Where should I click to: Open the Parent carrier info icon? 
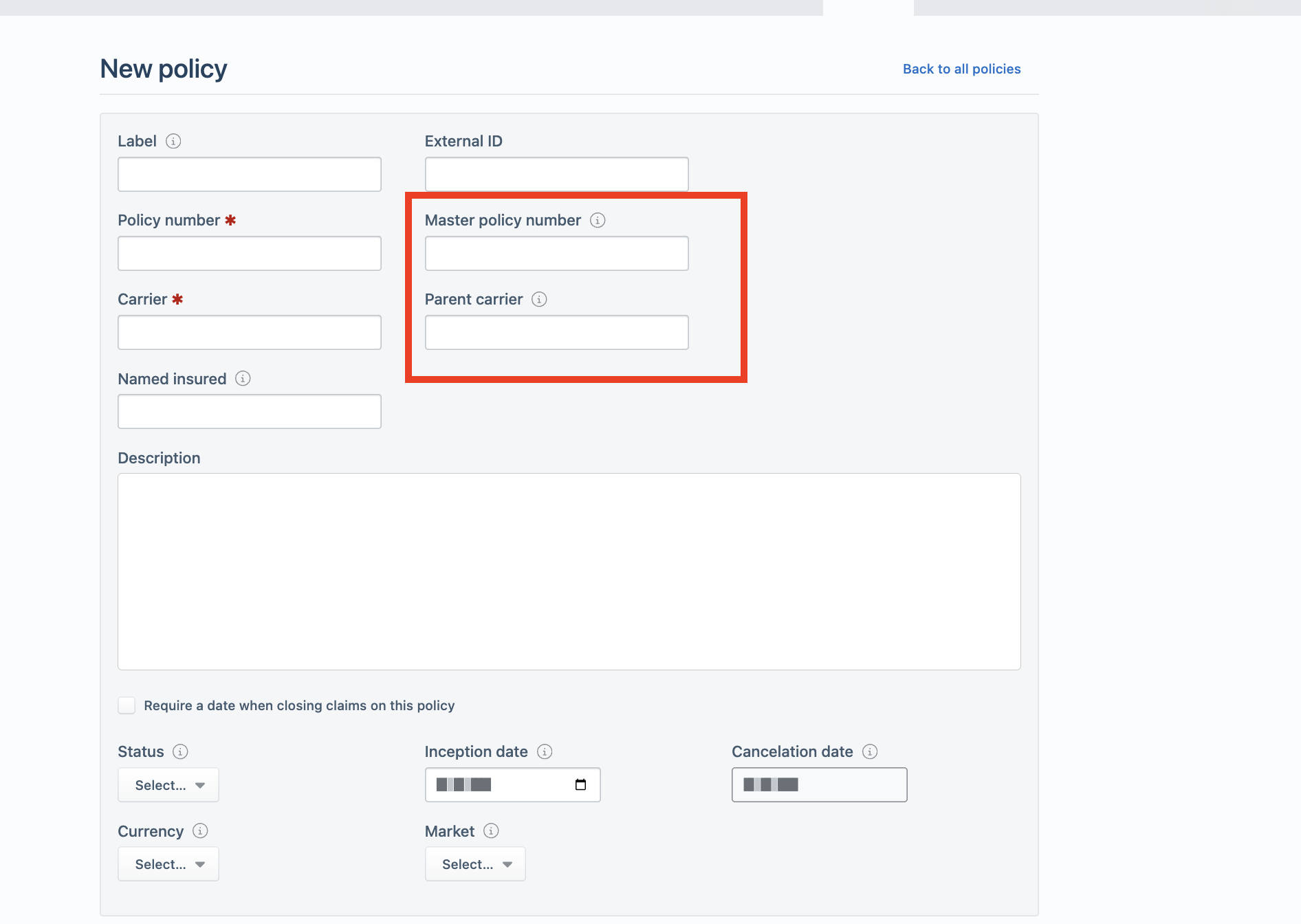click(x=539, y=299)
